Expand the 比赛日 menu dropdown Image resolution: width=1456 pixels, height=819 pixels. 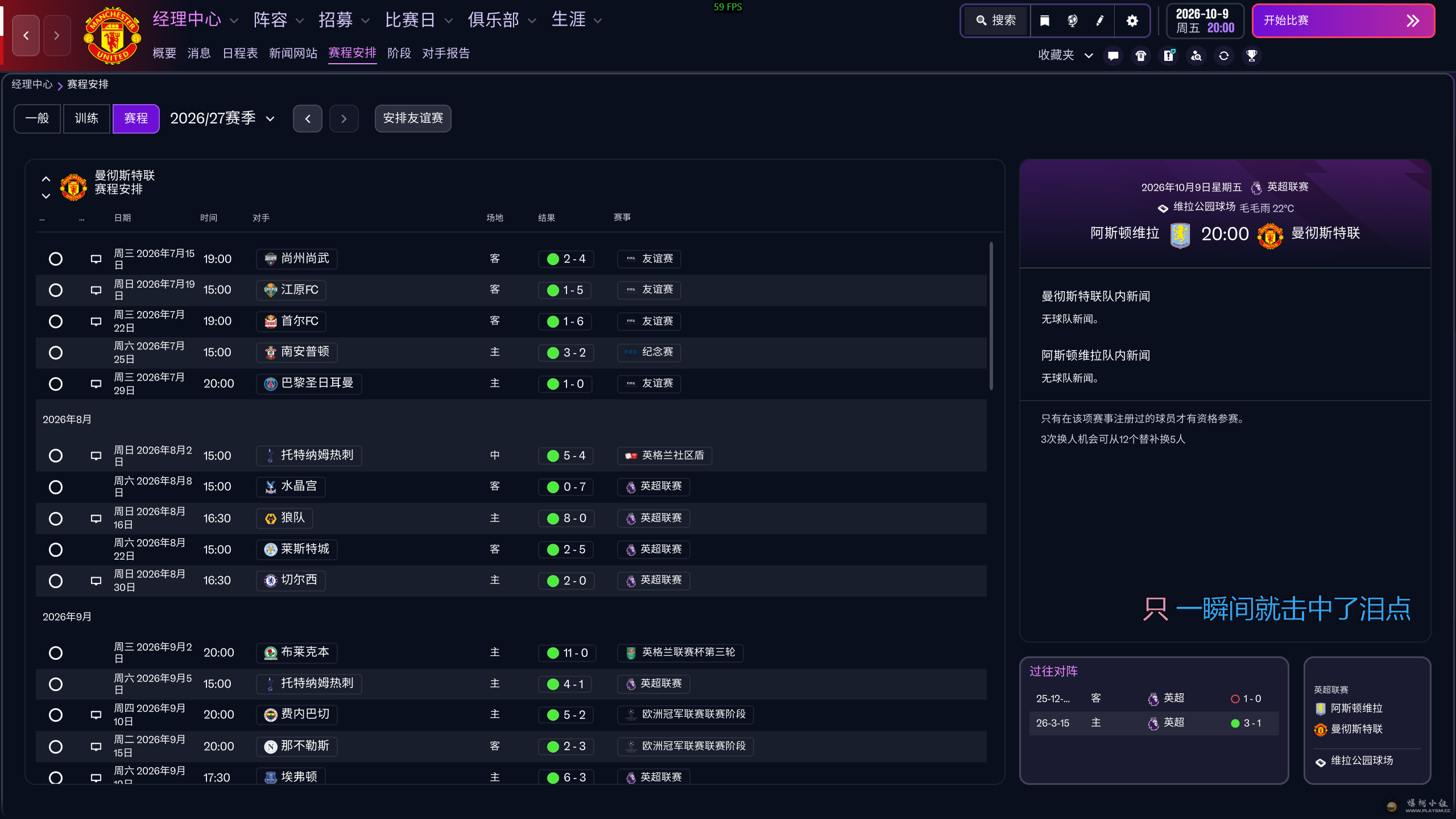(x=449, y=21)
